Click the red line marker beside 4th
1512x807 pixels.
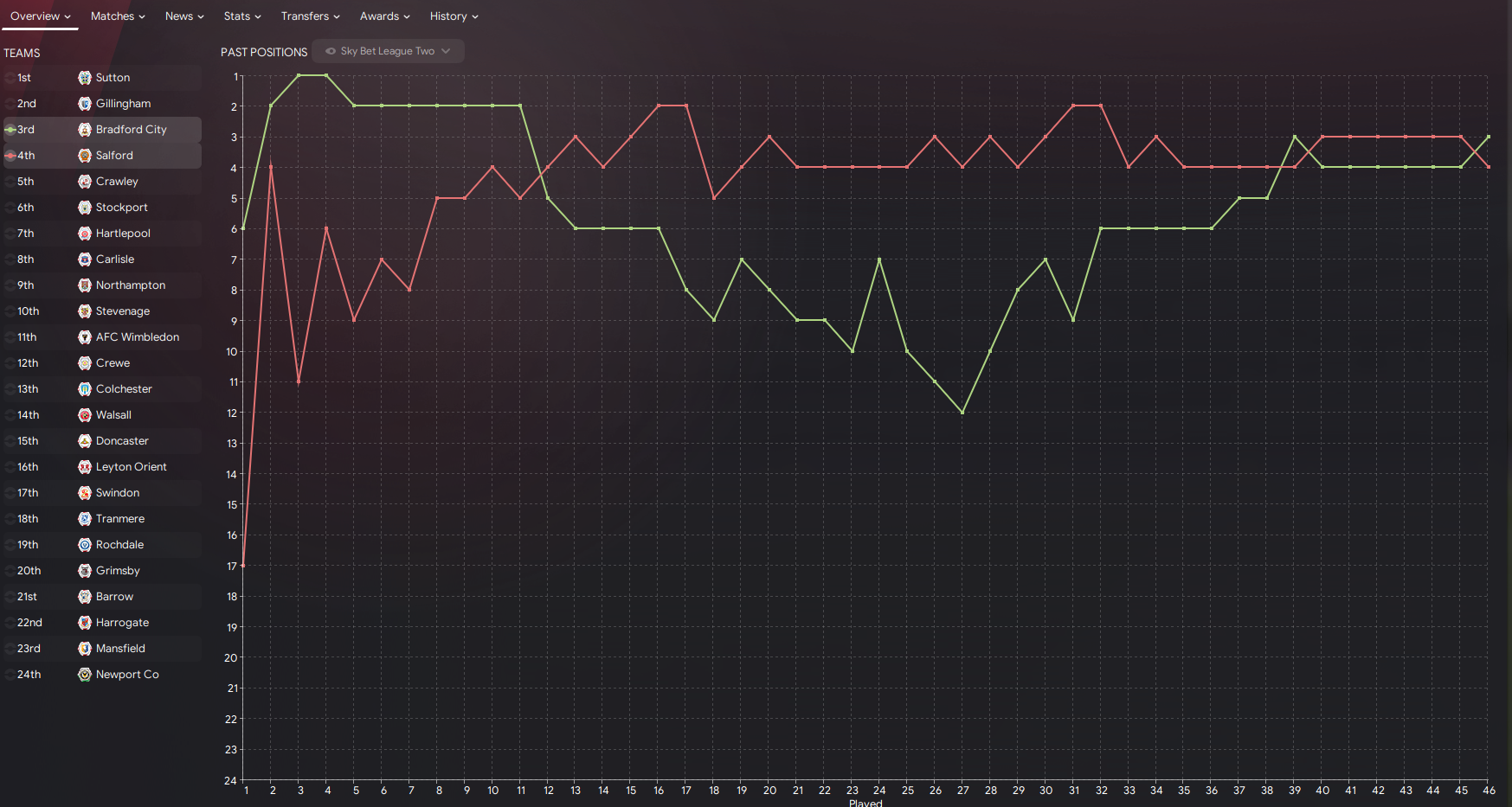tap(10, 156)
